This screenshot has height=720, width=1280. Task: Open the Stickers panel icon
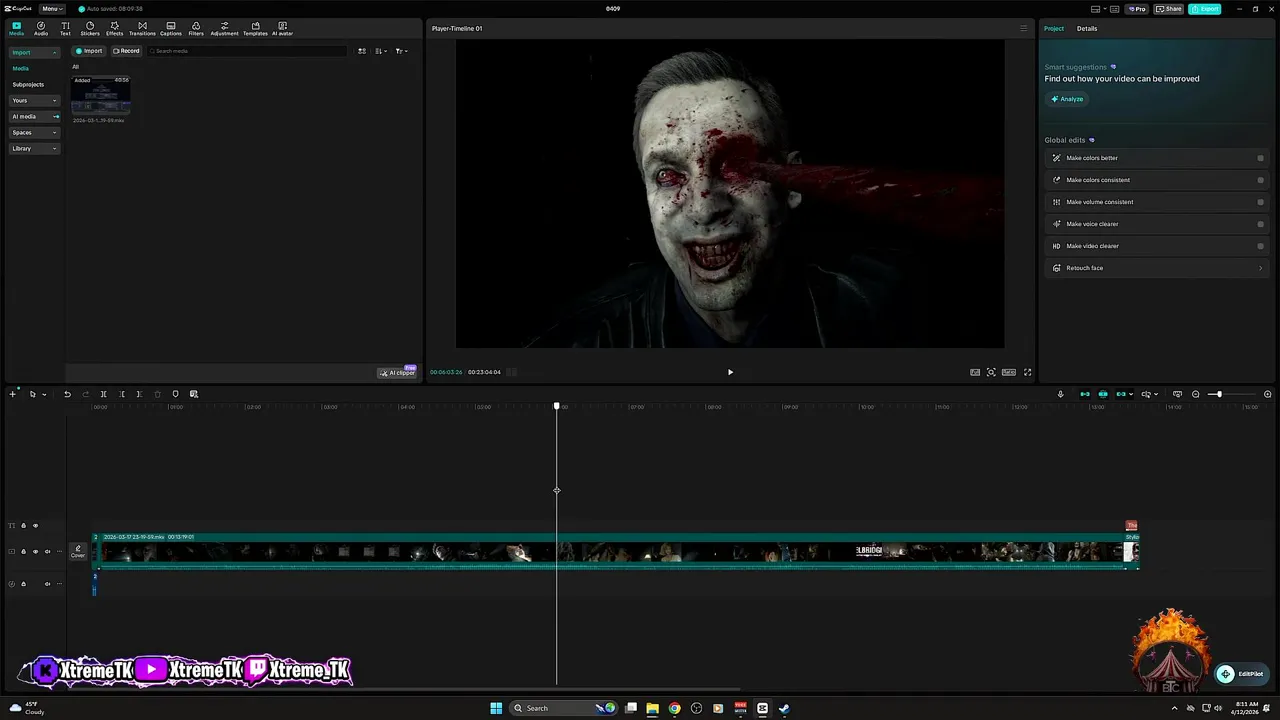pyautogui.click(x=90, y=28)
